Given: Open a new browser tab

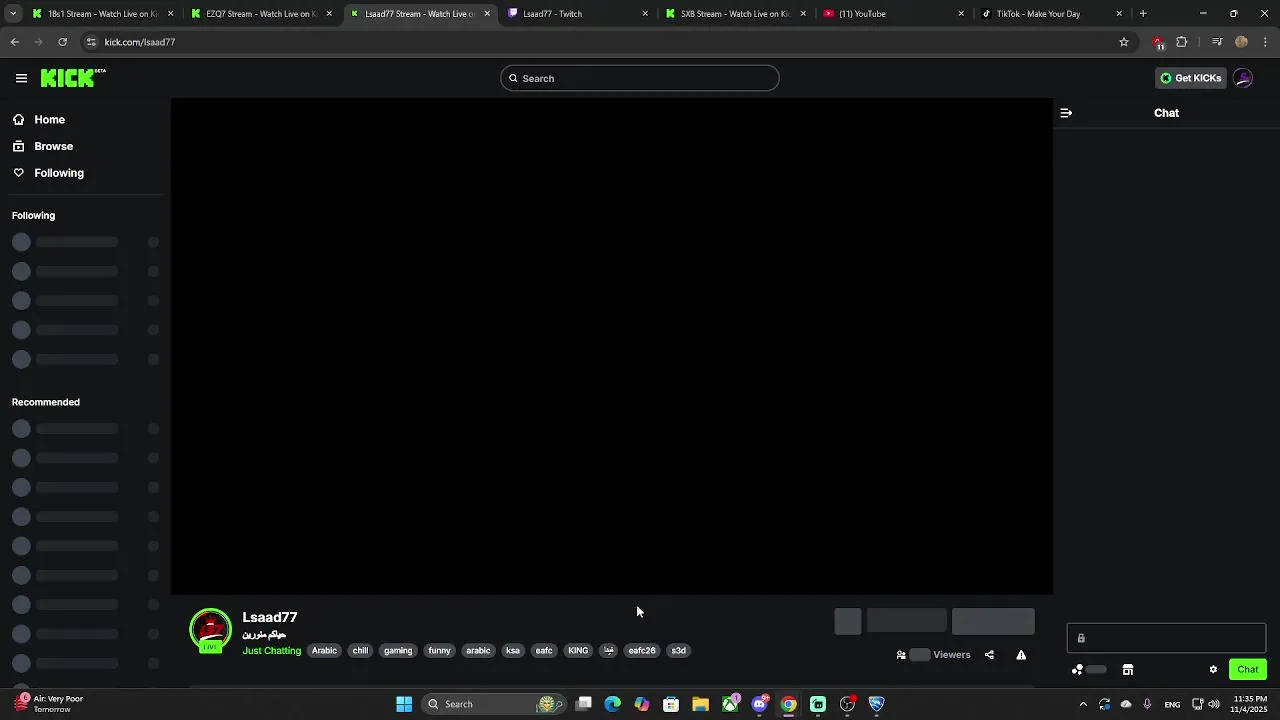Looking at the screenshot, I should coord(1143,14).
